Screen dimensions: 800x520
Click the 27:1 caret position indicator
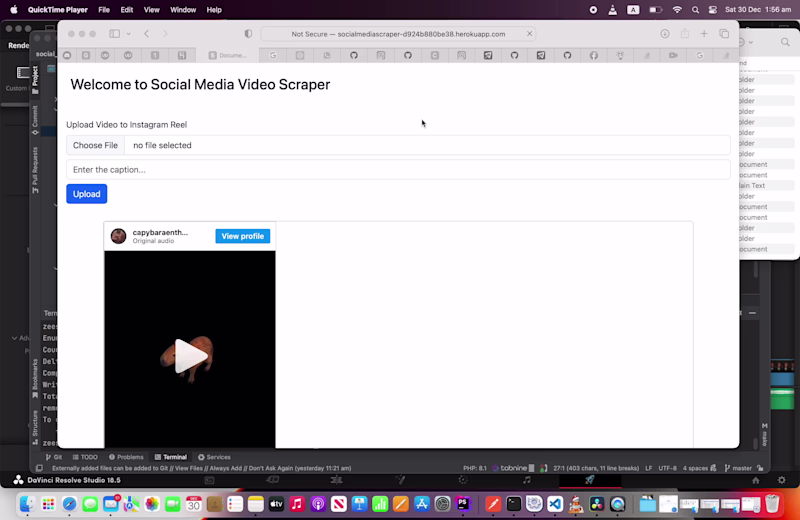tap(596, 468)
